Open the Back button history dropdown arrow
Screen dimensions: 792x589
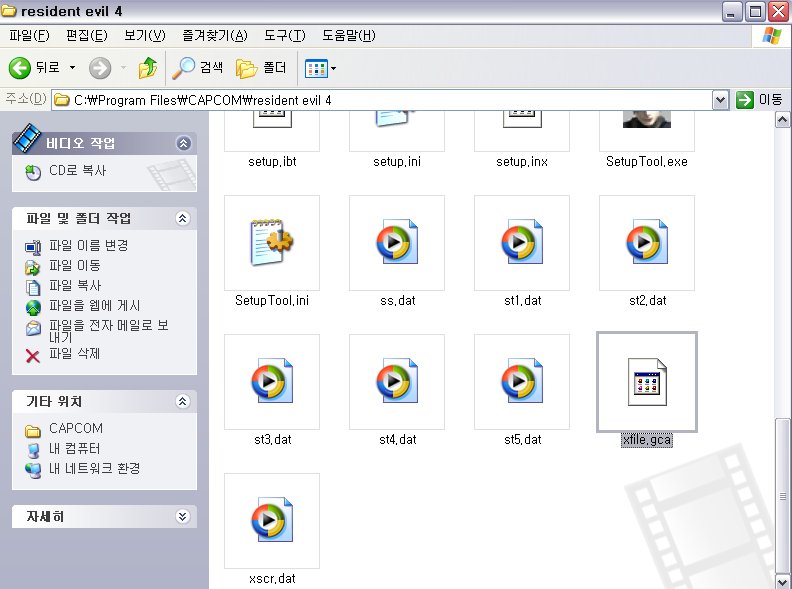tap(72, 68)
